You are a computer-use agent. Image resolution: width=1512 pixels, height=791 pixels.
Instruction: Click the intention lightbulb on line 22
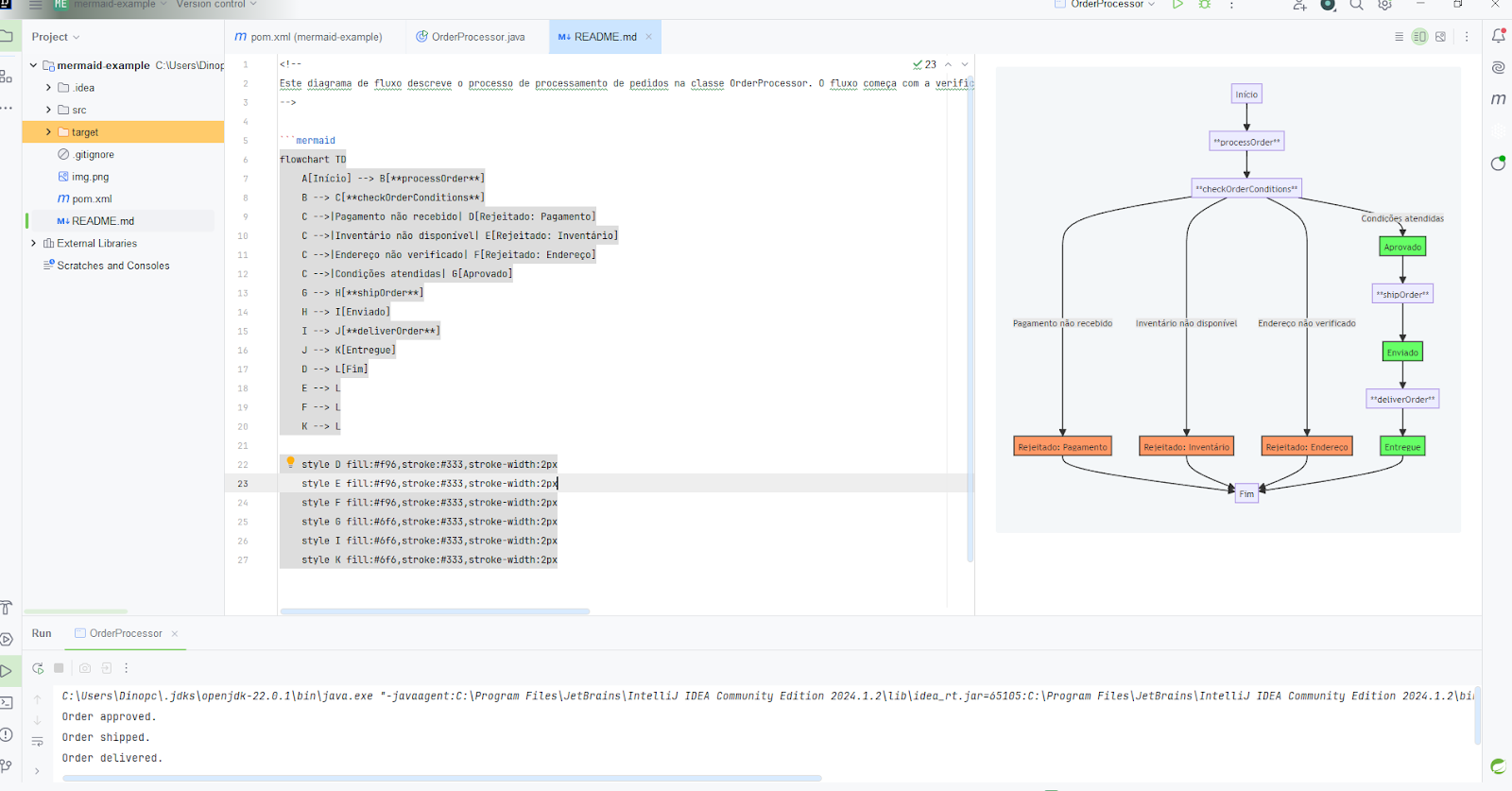[290, 463]
